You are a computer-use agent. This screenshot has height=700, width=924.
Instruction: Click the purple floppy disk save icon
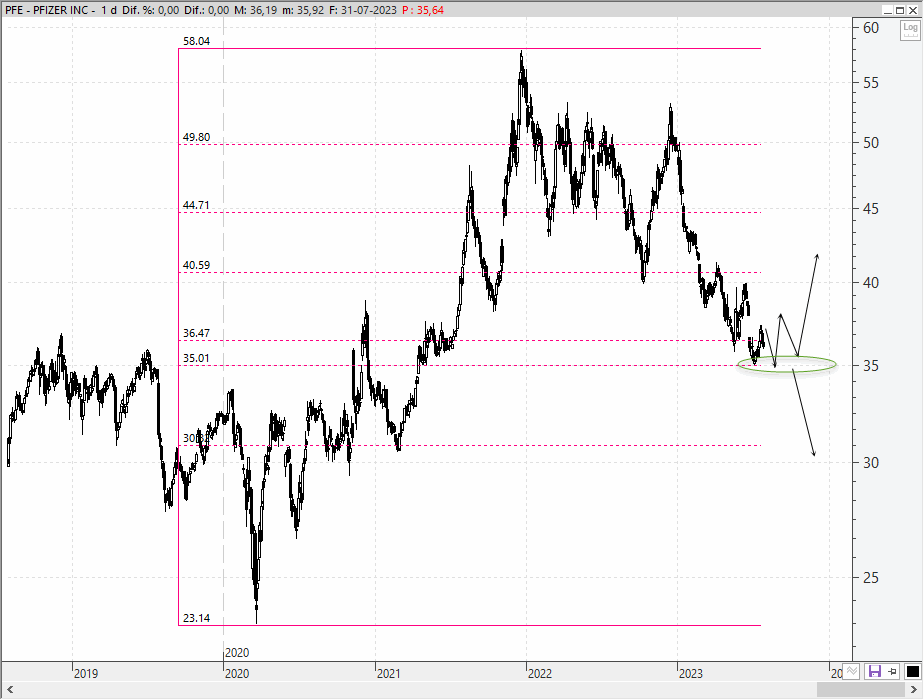point(874,671)
